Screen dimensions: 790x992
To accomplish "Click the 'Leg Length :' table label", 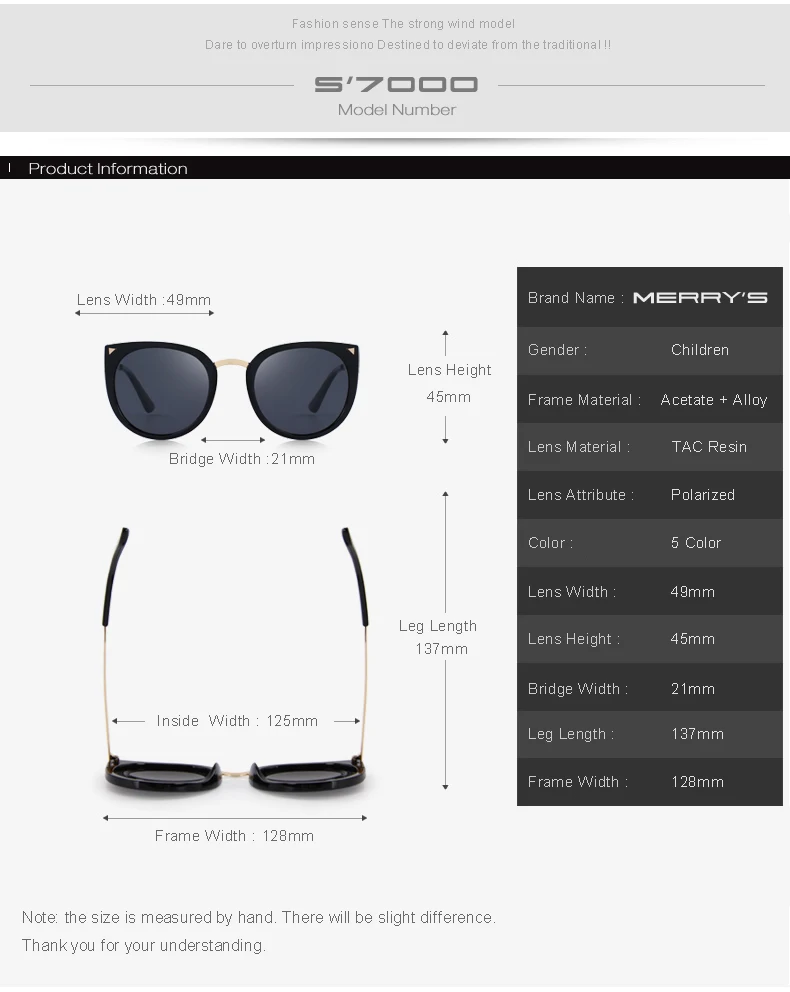I will [571, 734].
